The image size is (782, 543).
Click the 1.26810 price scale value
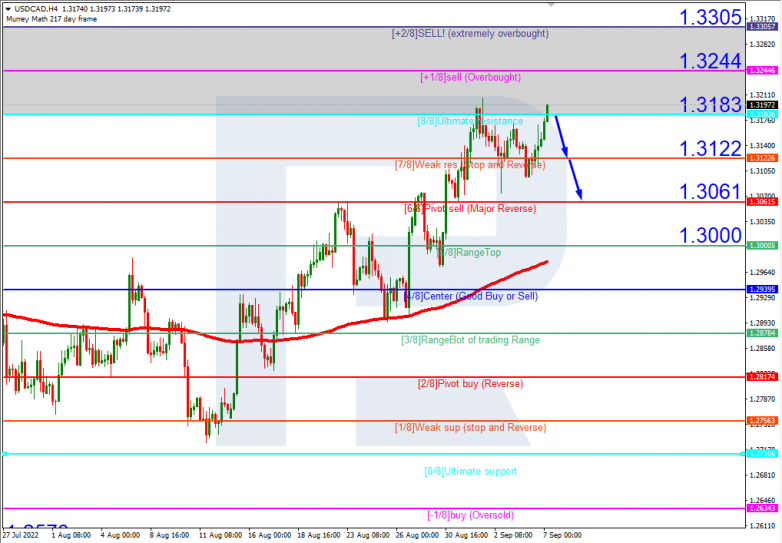point(763,475)
